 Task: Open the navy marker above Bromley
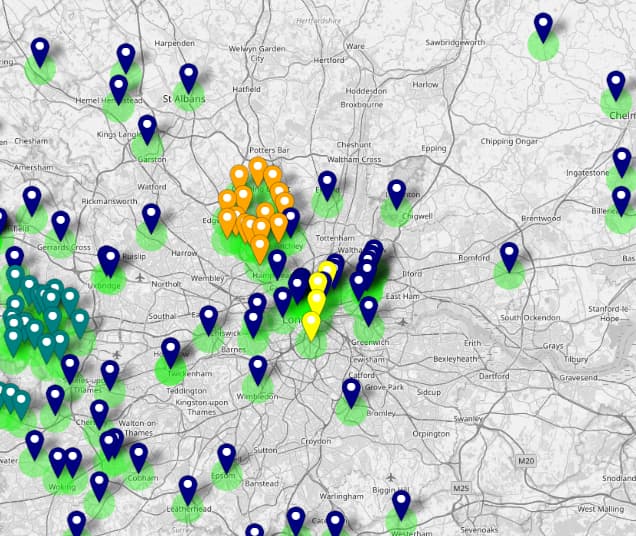(x=351, y=392)
